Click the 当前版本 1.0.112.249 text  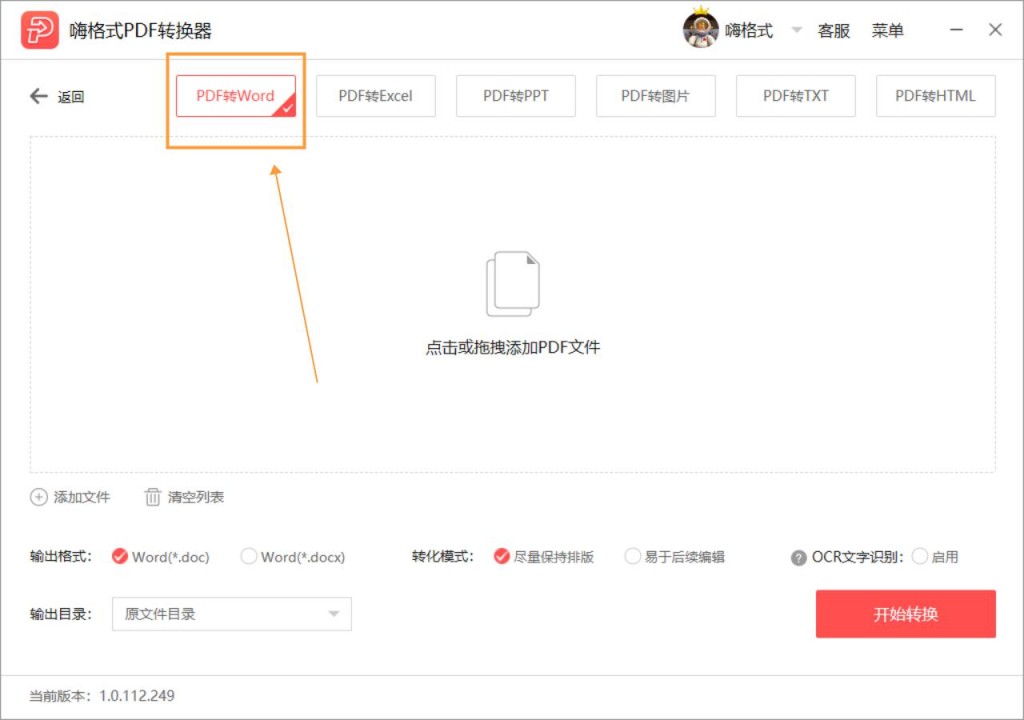[102, 696]
